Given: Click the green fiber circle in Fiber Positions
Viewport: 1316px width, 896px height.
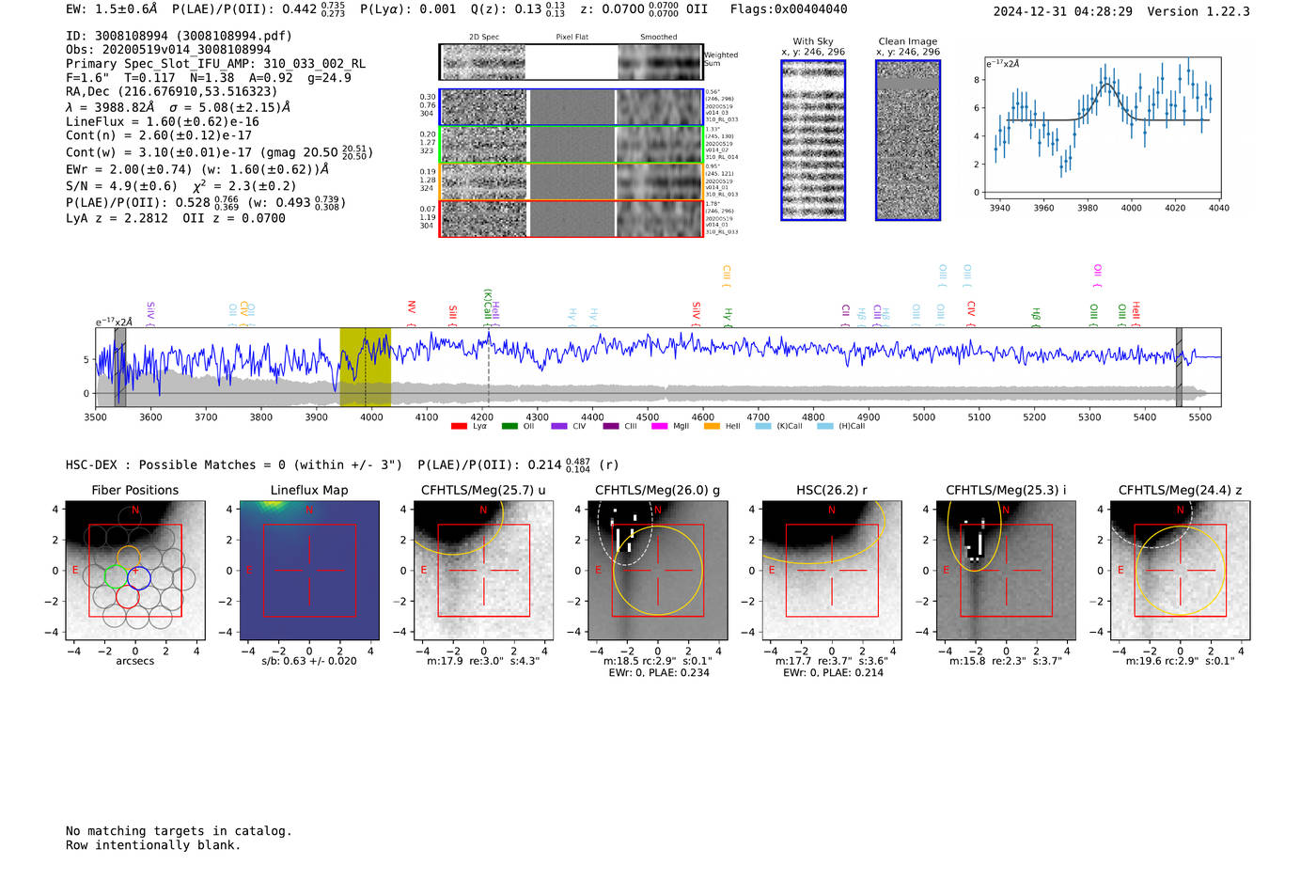Looking at the screenshot, I should pos(116,575).
